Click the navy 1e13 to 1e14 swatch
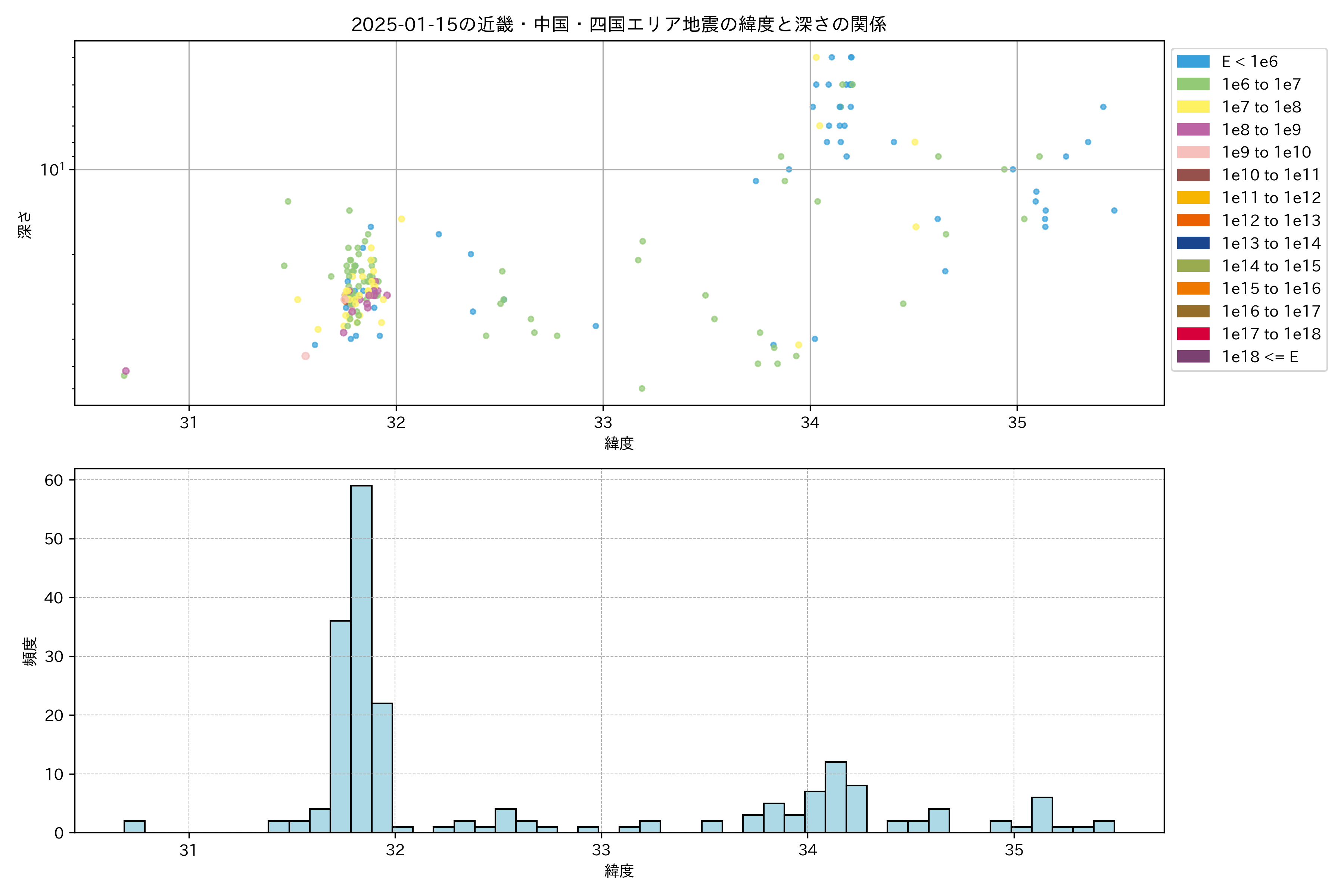Screen dimensions: 1344x896 tap(1192, 243)
